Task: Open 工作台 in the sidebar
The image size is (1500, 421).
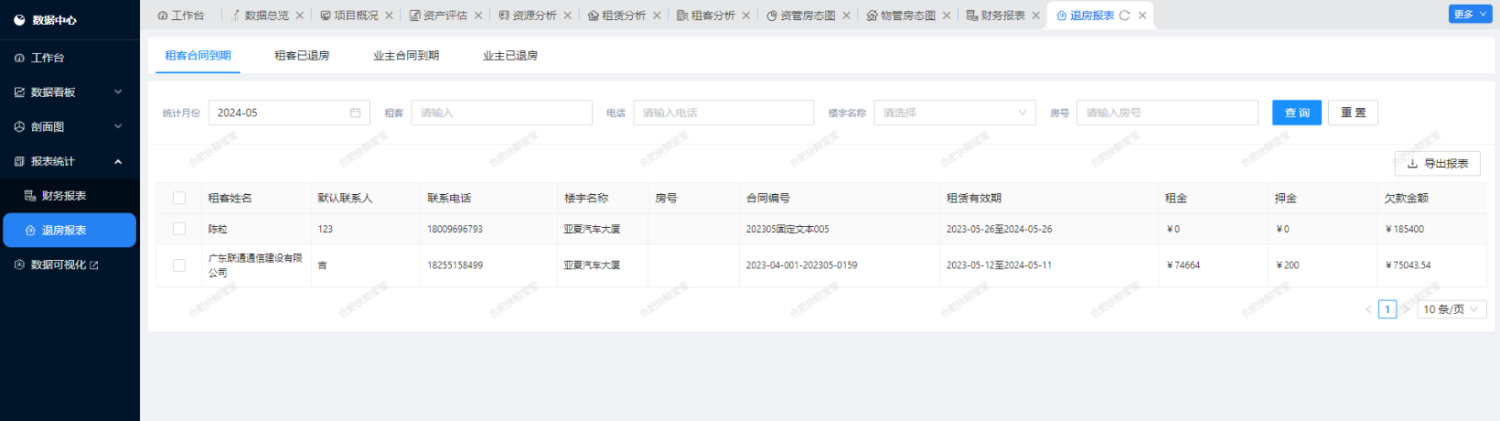Action: click(x=69, y=58)
